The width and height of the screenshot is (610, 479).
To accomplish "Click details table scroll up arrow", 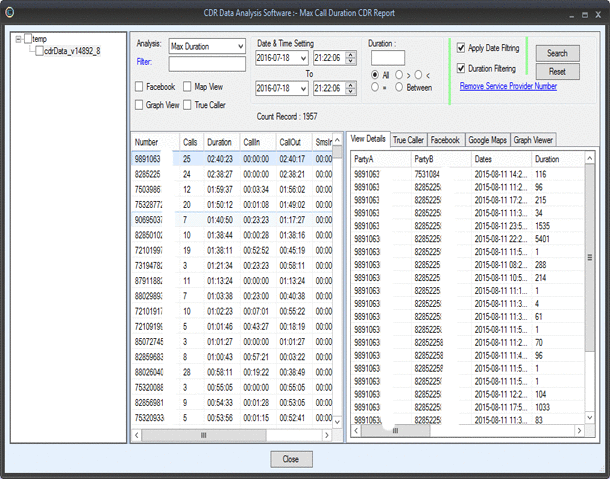I will coord(589,158).
